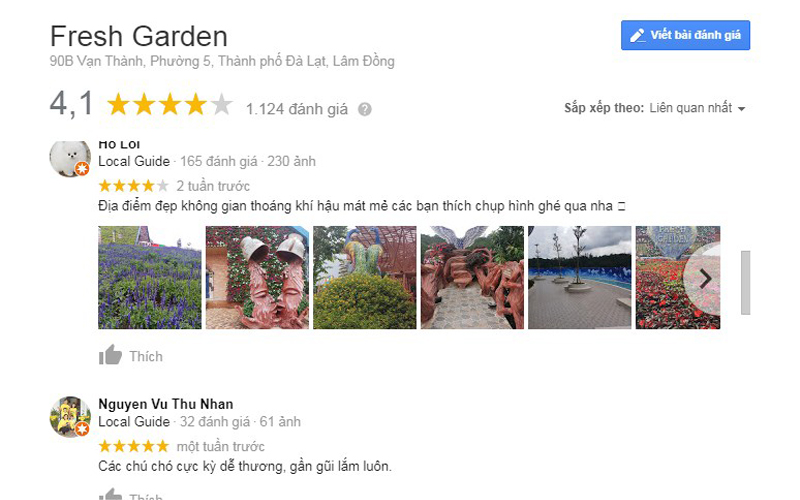
Task: Open Nguyen Vu Thu Nhan's profile name link
Action: (x=166, y=404)
